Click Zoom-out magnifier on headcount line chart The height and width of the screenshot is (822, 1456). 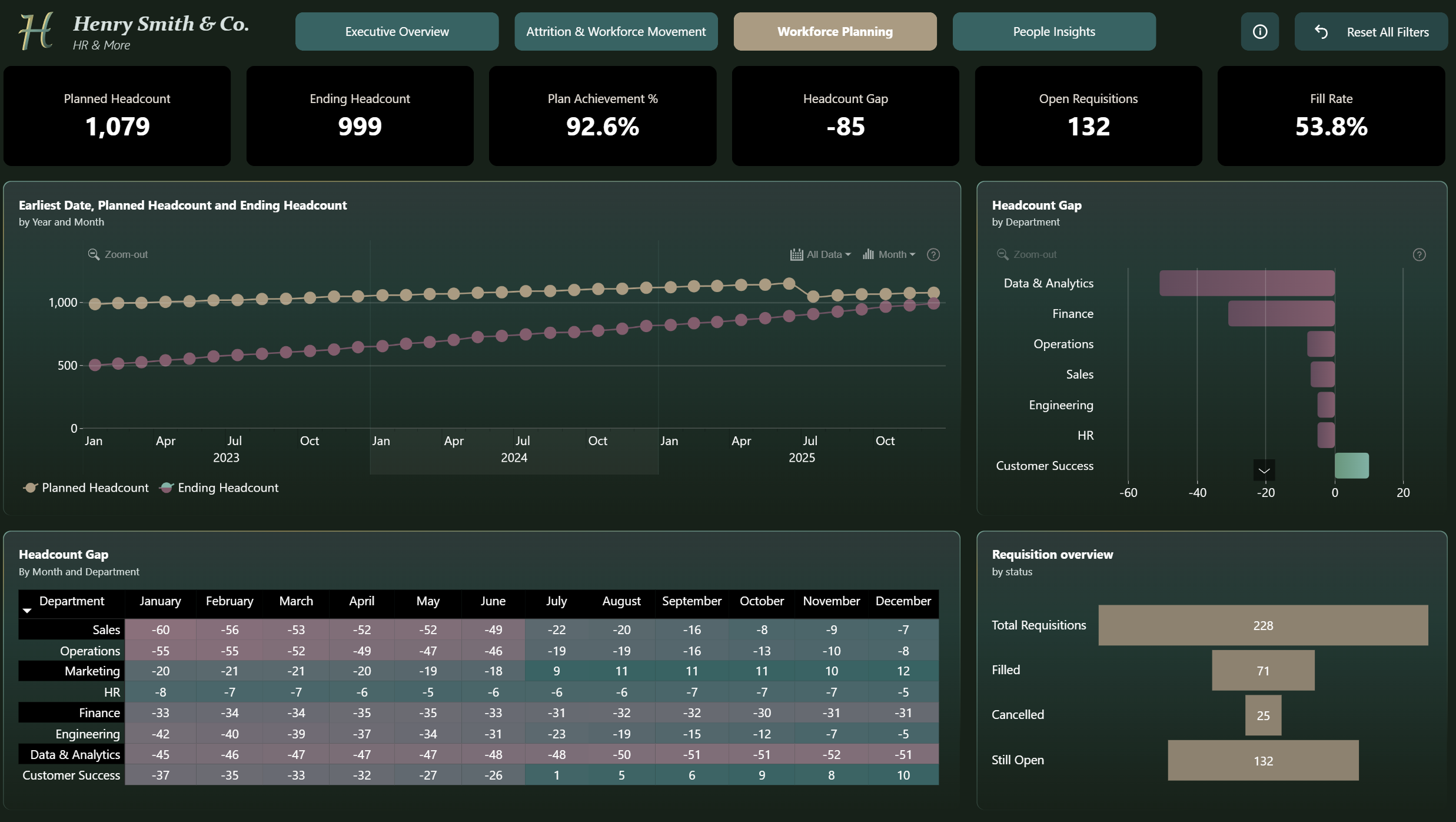pyautogui.click(x=94, y=254)
